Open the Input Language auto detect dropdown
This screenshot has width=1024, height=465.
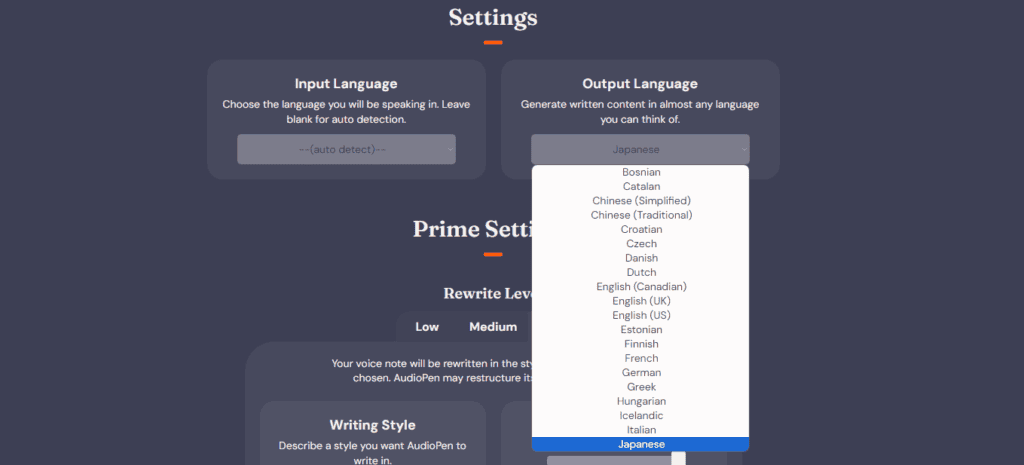346,150
